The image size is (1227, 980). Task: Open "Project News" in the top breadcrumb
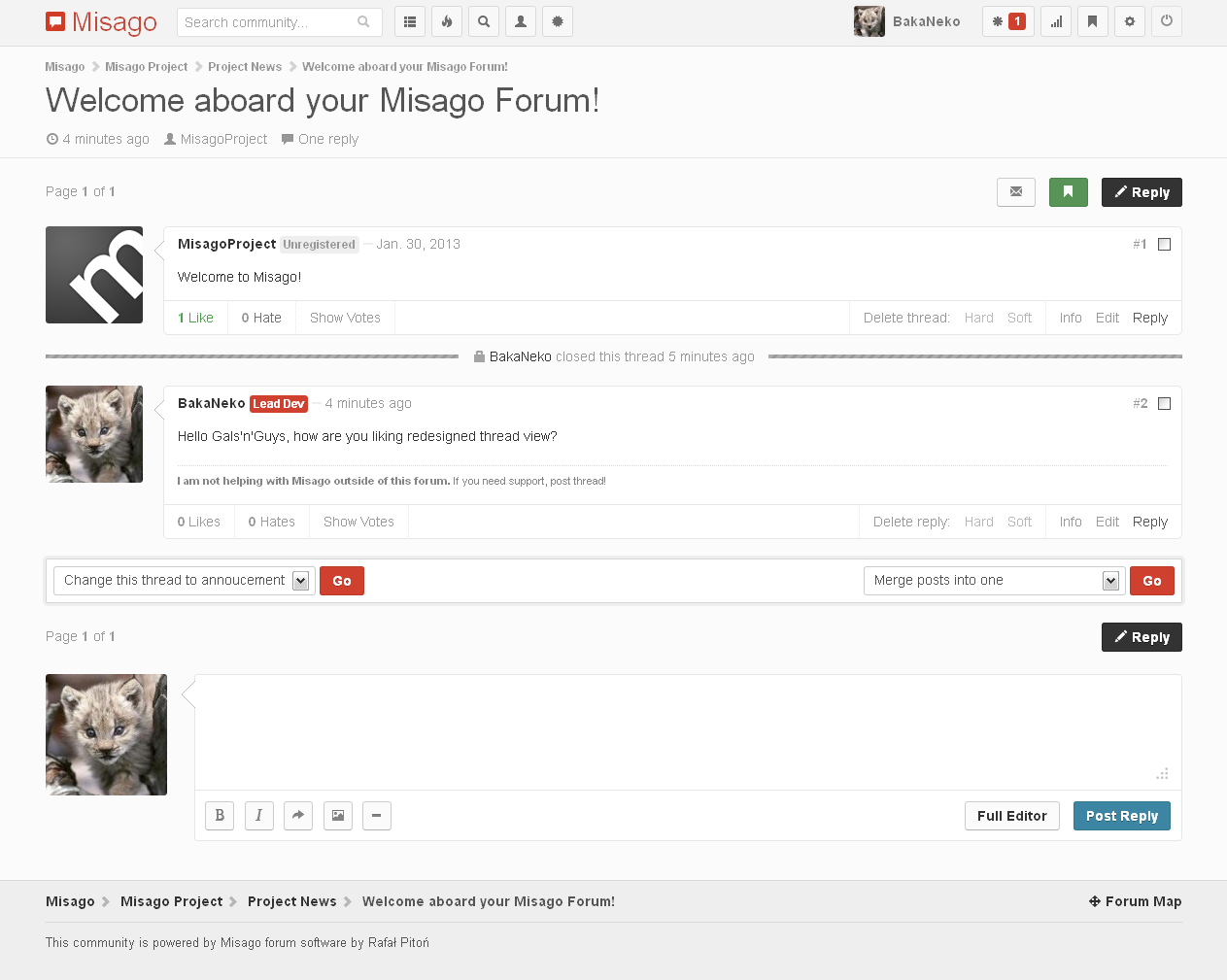(245, 67)
